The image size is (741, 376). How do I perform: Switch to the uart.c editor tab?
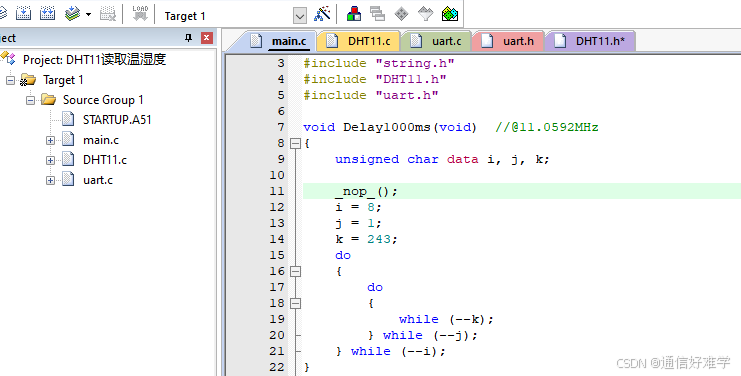[436, 41]
